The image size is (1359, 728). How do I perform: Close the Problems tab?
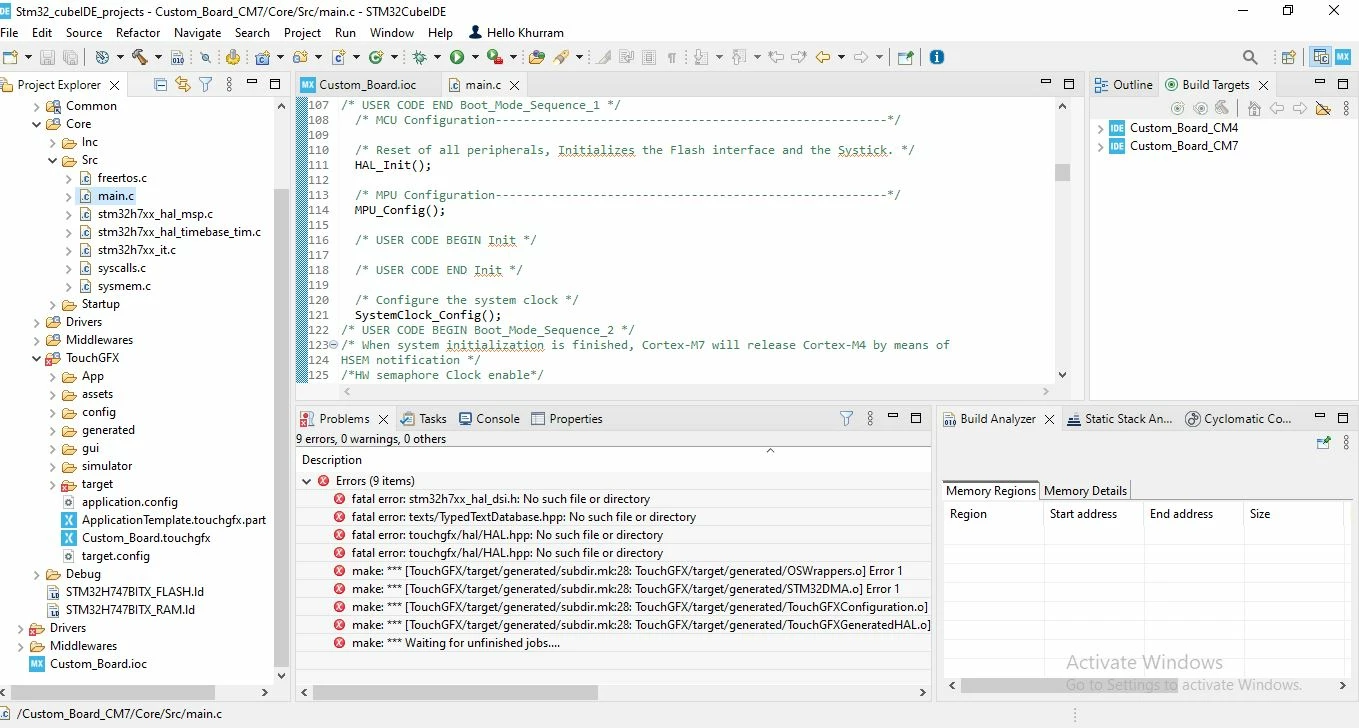tap(383, 420)
